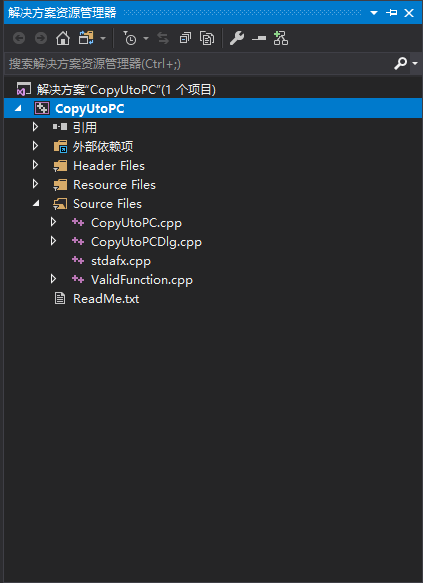Click the Home icon in toolbar
Screen dimensions: 423x583
[63, 38]
